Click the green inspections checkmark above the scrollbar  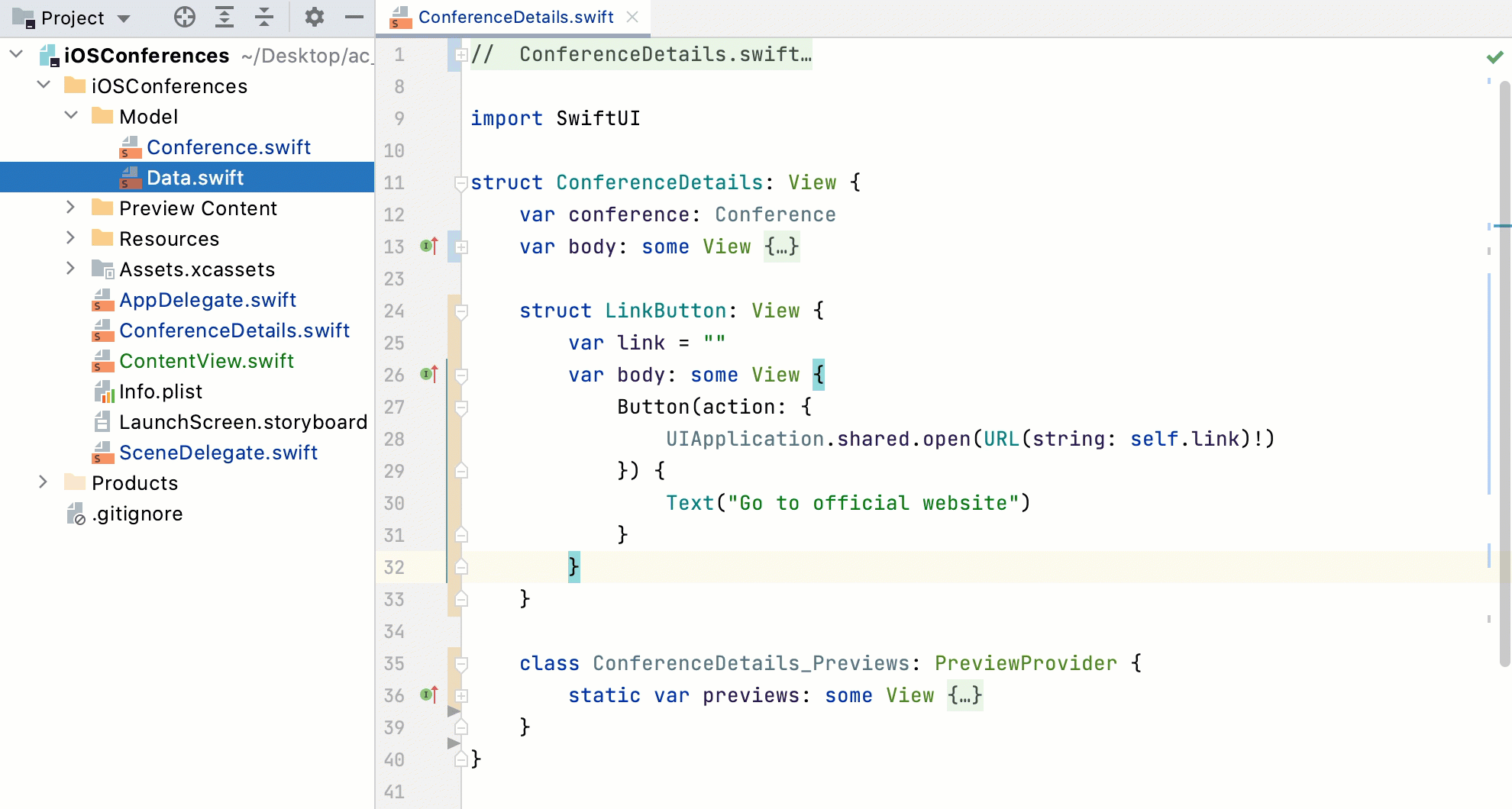(x=1492, y=56)
